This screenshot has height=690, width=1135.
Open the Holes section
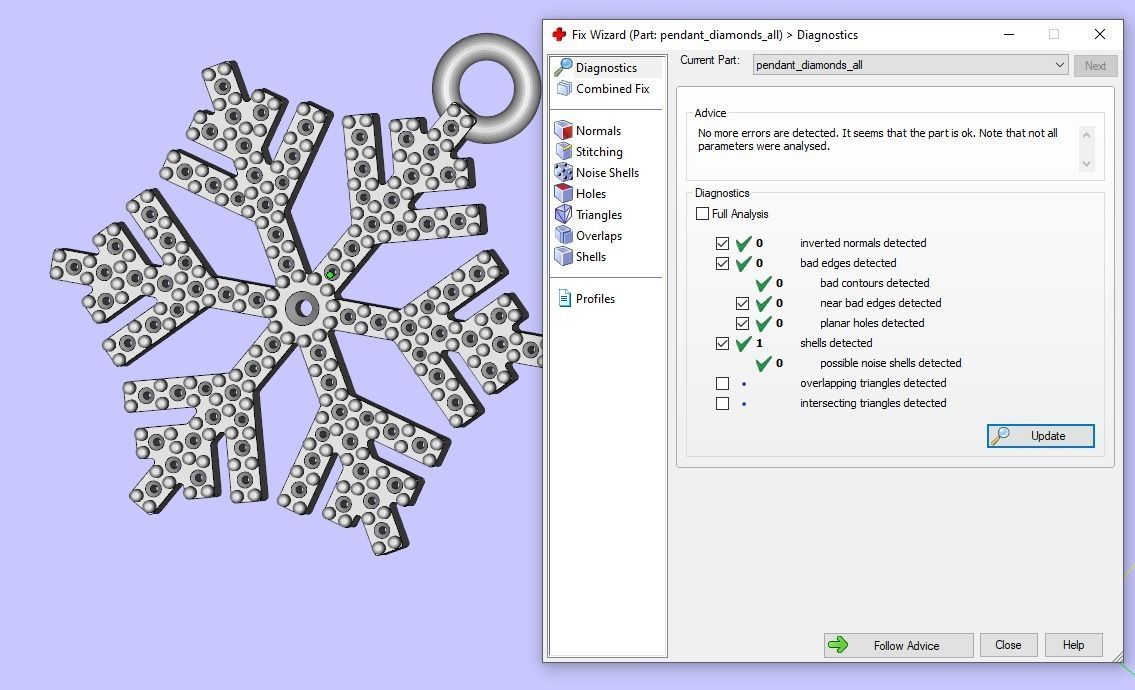tap(591, 193)
